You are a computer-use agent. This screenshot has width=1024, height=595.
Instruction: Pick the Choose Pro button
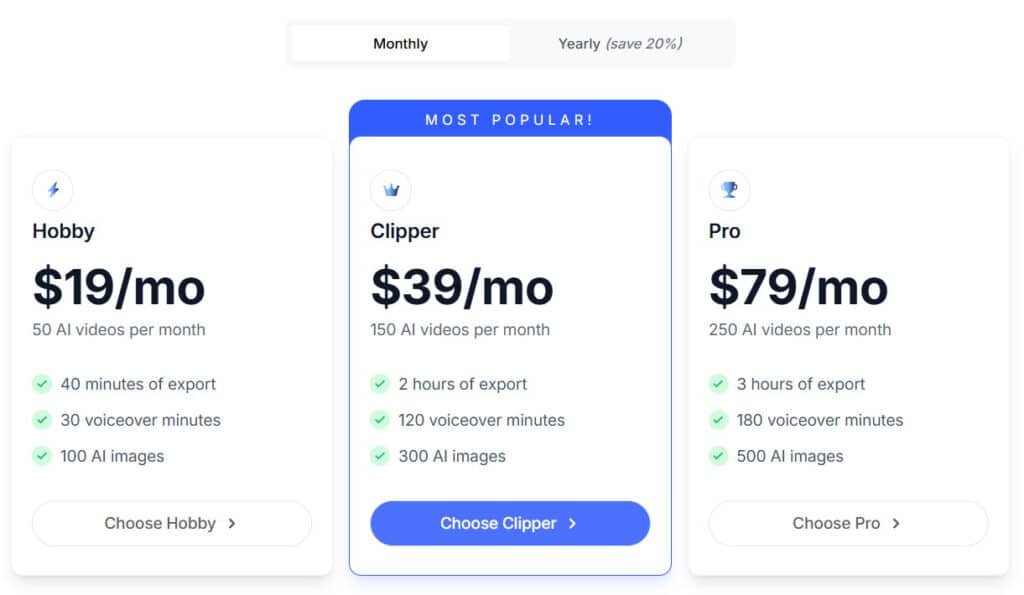pos(848,523)
